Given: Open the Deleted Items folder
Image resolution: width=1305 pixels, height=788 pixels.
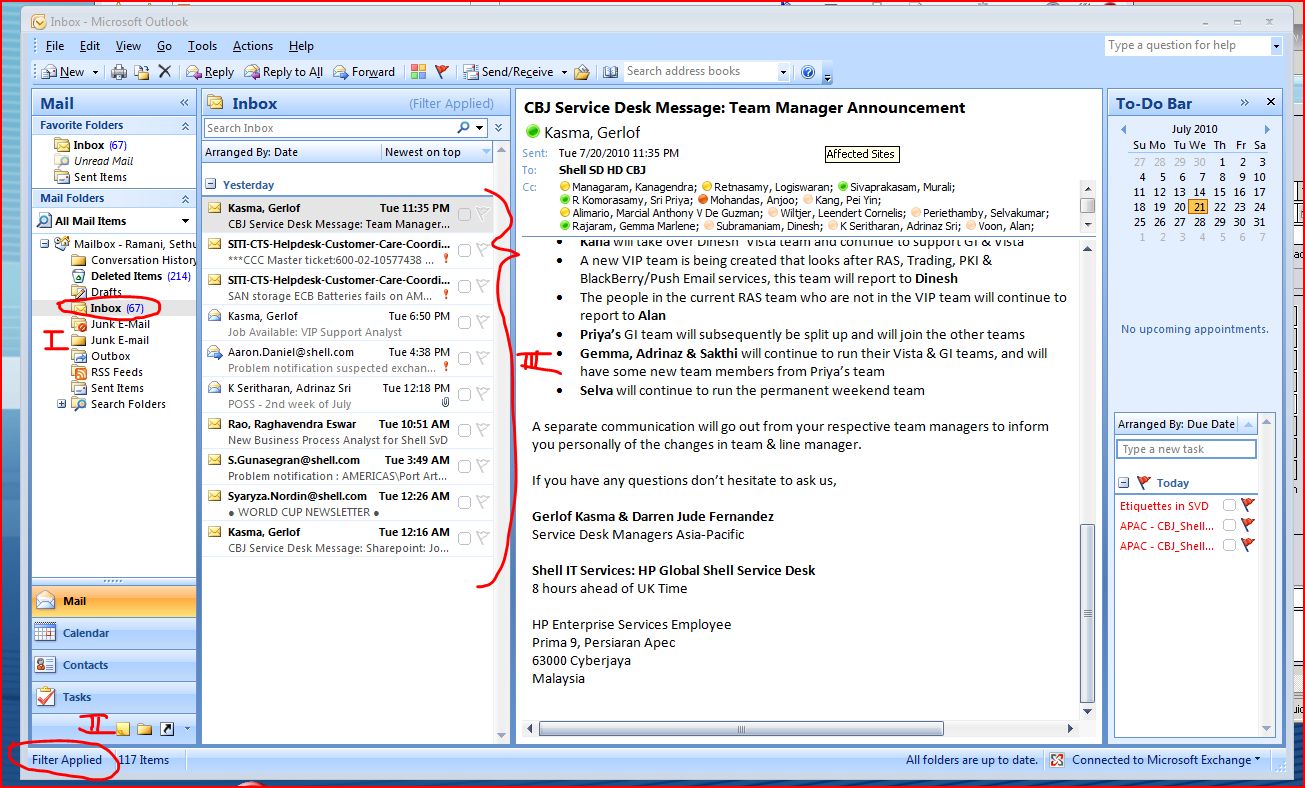Looking at the screenshot, I should tap(126, 276).
